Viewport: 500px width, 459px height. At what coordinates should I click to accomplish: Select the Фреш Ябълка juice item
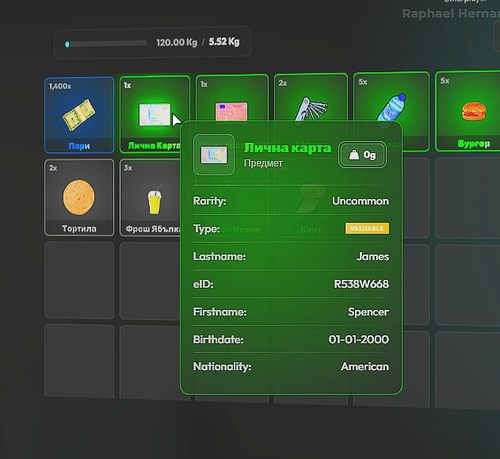[x=150, y=197]
